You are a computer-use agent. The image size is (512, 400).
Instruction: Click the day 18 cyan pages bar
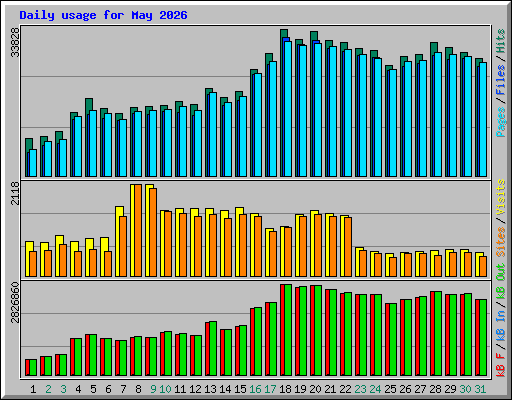(x=288, y=109)
